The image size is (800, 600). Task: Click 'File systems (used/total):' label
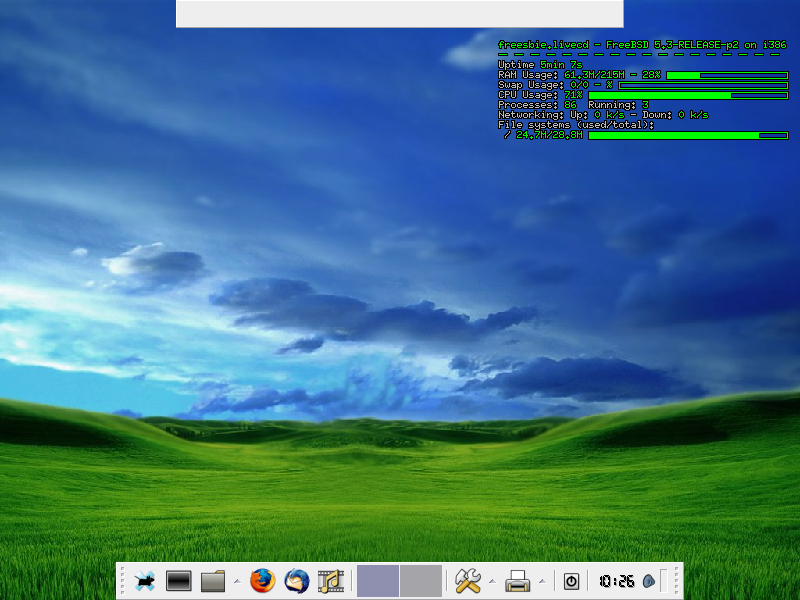coord(576,125)
